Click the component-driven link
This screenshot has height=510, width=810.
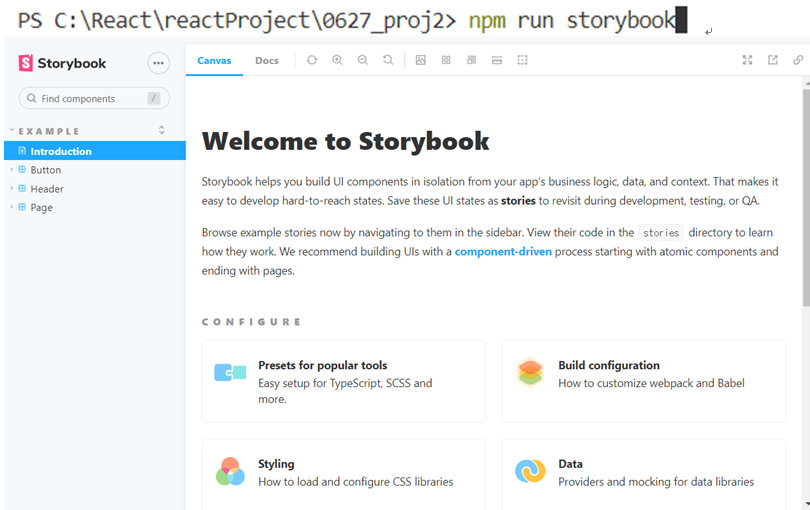coord(503,252)
